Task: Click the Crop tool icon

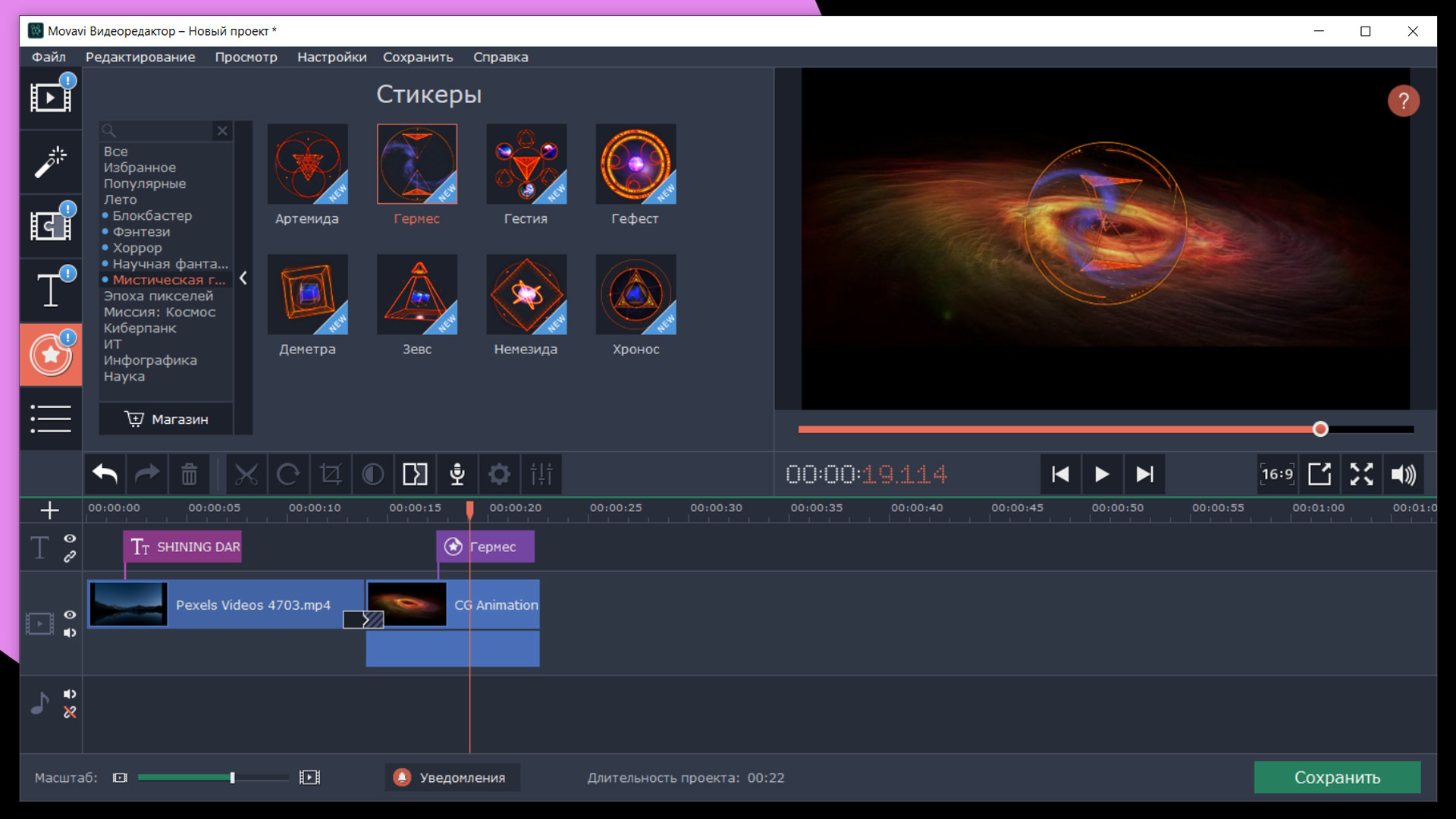Action: coord(331,475)
